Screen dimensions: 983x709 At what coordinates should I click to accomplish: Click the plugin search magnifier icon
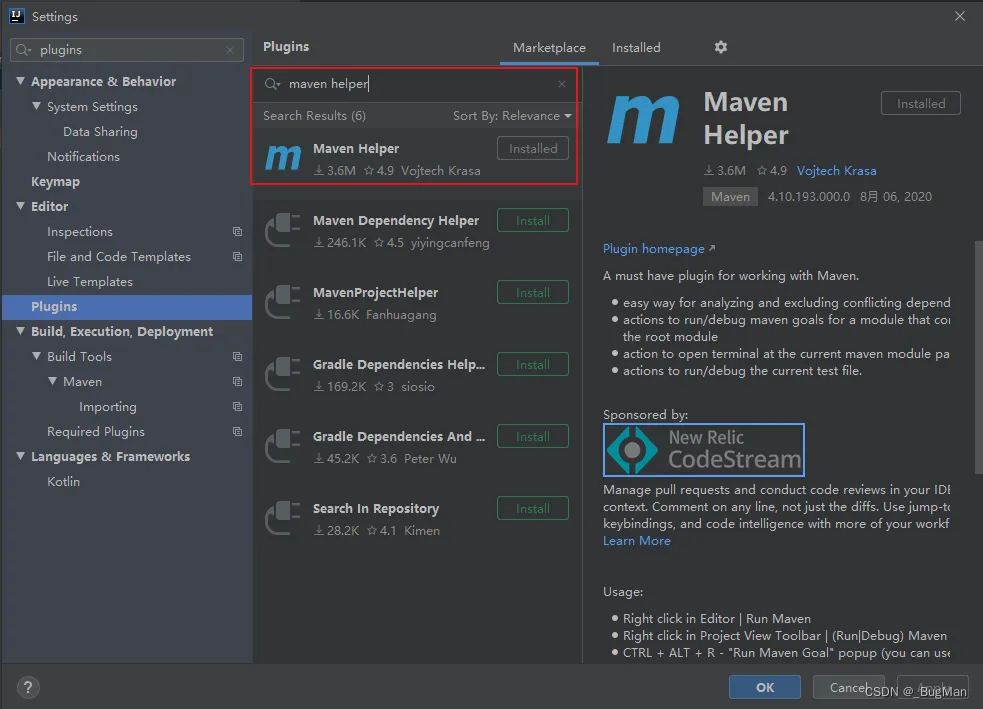(272, 84)
